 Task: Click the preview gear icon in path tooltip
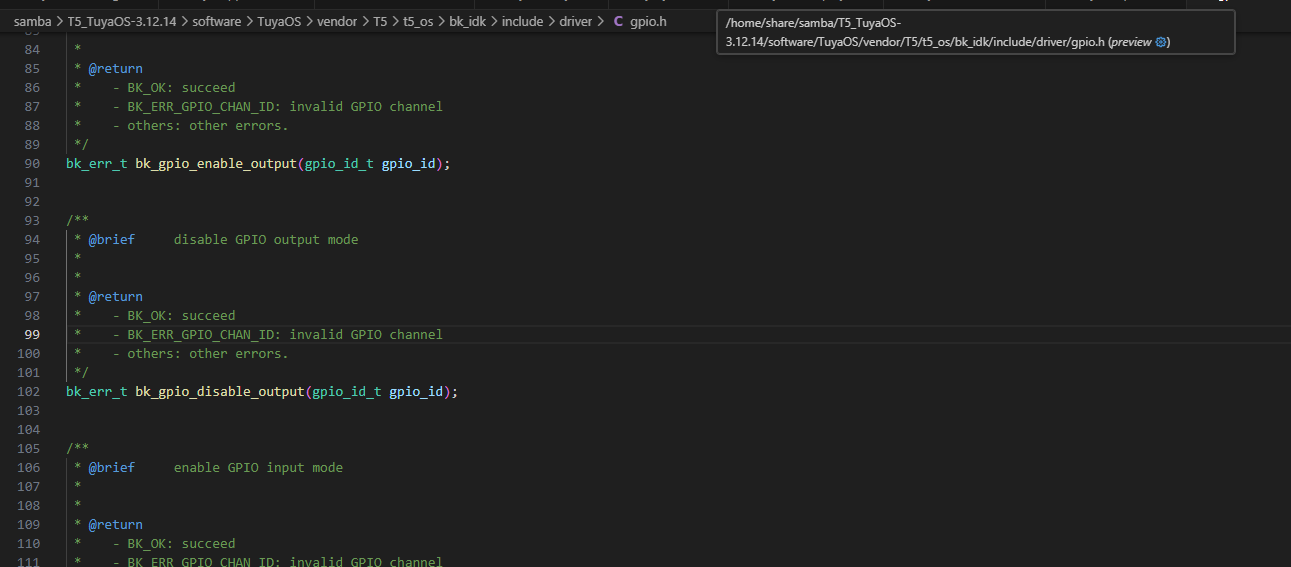(1161, 42)
